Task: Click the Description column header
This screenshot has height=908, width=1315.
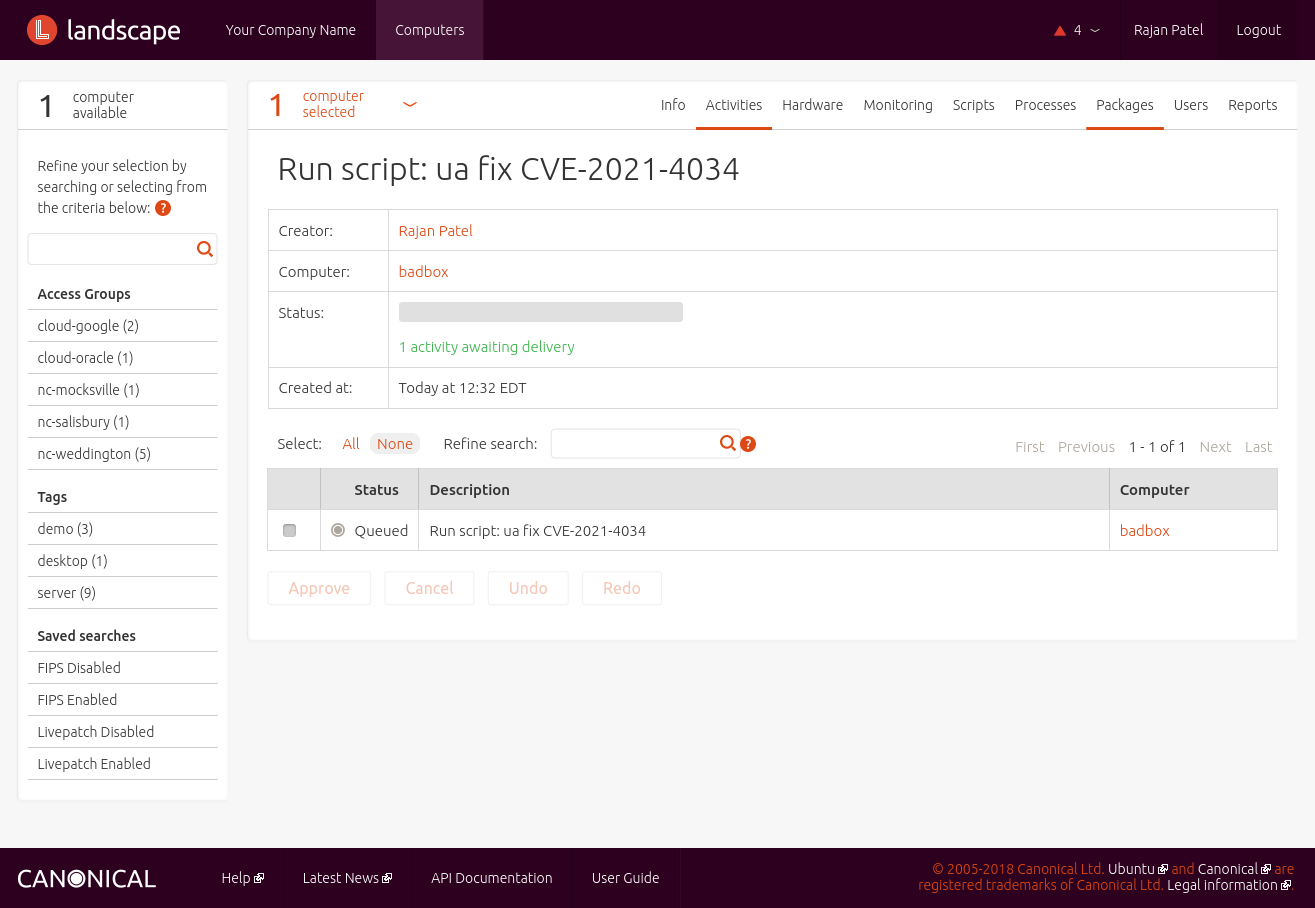Action: click(469, 490)
